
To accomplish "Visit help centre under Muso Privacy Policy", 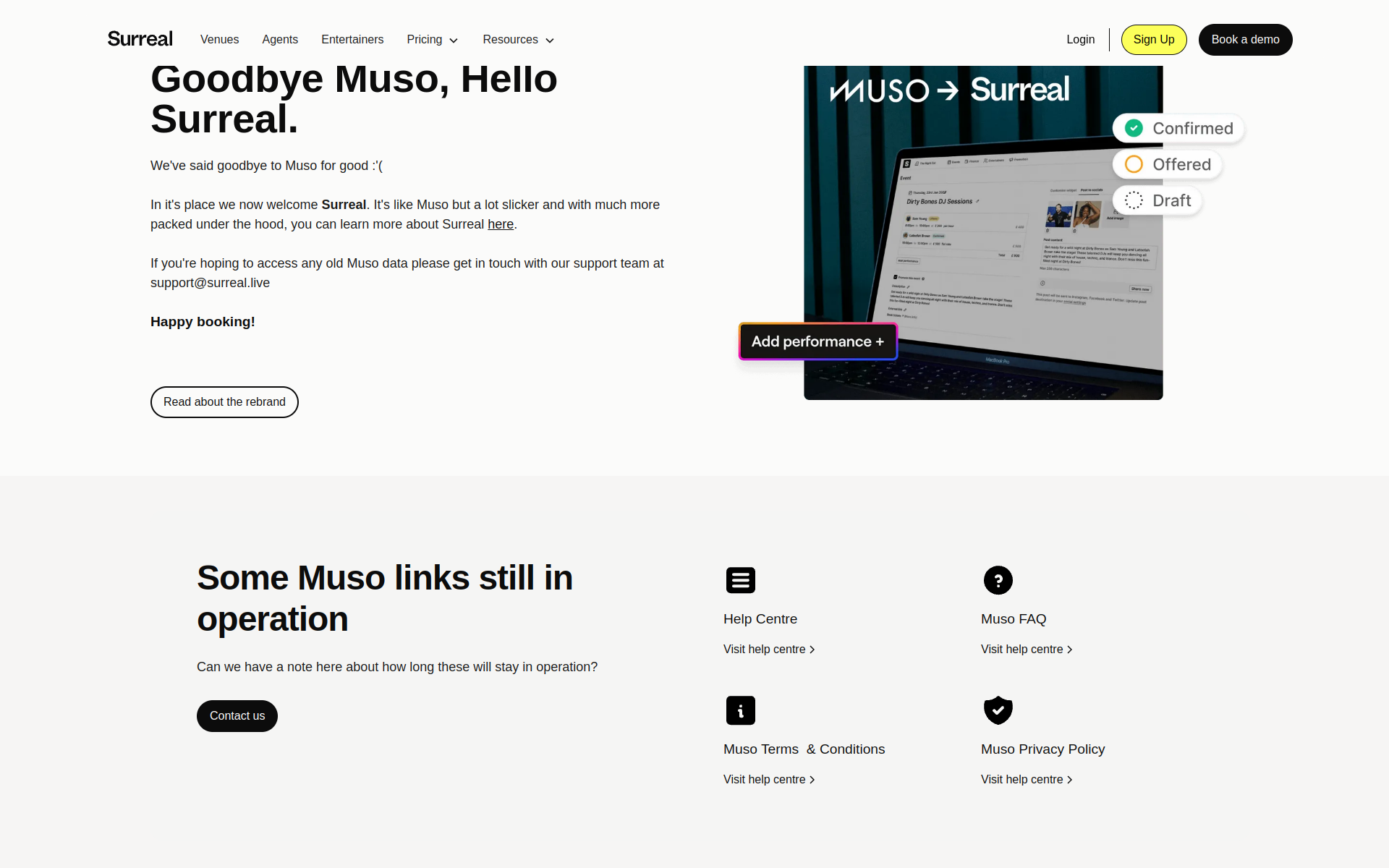I will (x=1027, y=780).
